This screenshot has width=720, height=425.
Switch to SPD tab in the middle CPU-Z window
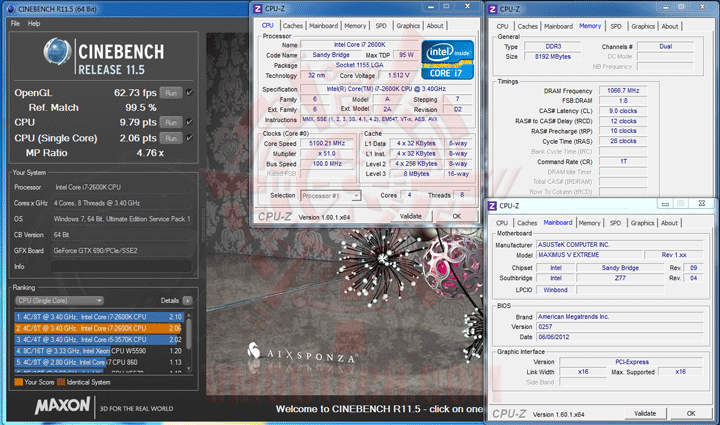pos(381,26)
